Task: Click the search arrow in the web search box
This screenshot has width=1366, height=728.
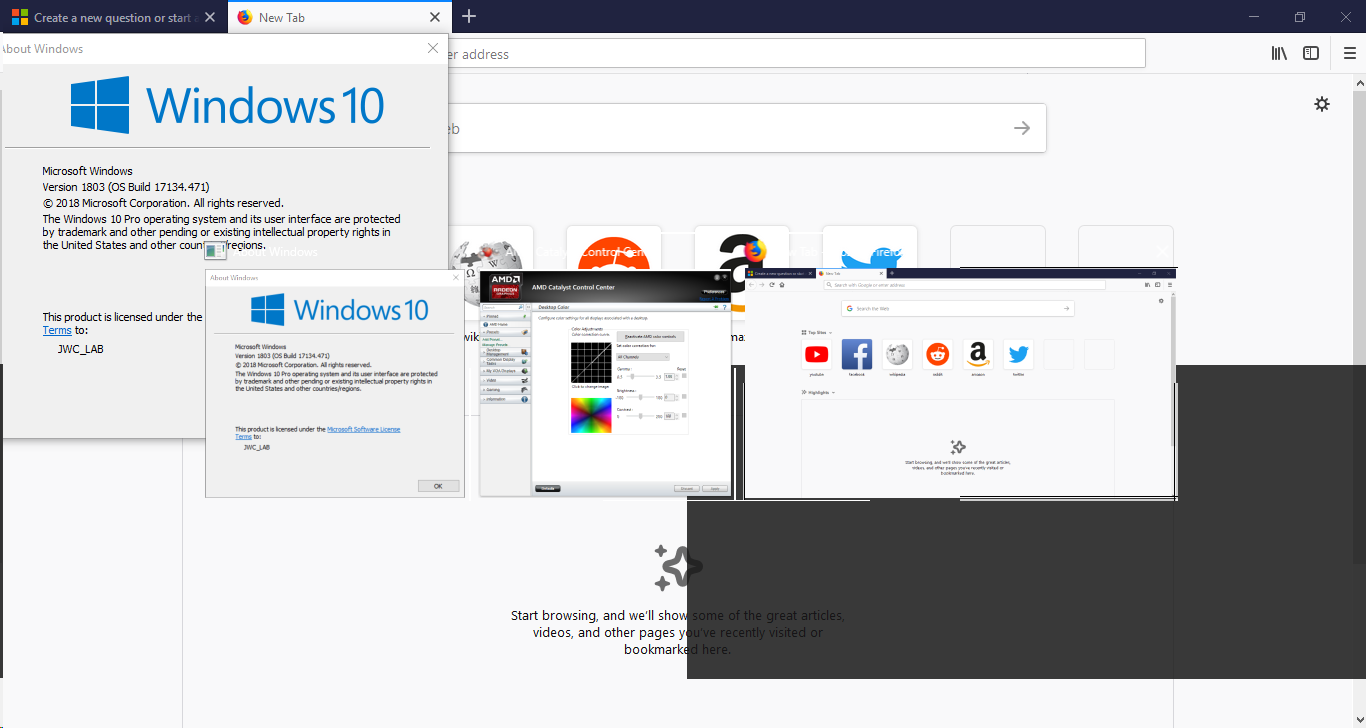Action: (1021, 128)
